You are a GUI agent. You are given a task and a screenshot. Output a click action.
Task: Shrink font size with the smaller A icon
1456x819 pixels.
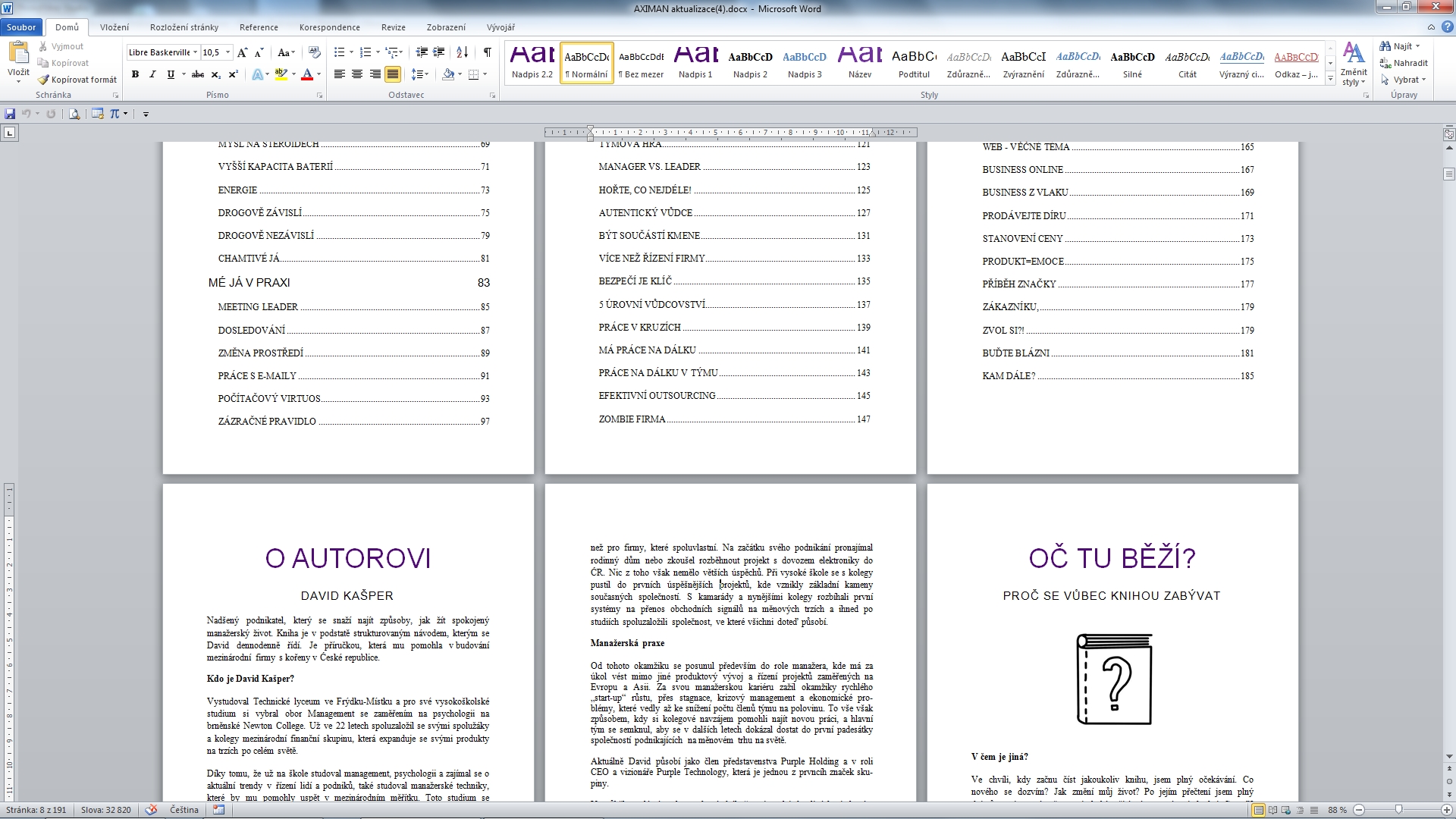click(259, 52)
